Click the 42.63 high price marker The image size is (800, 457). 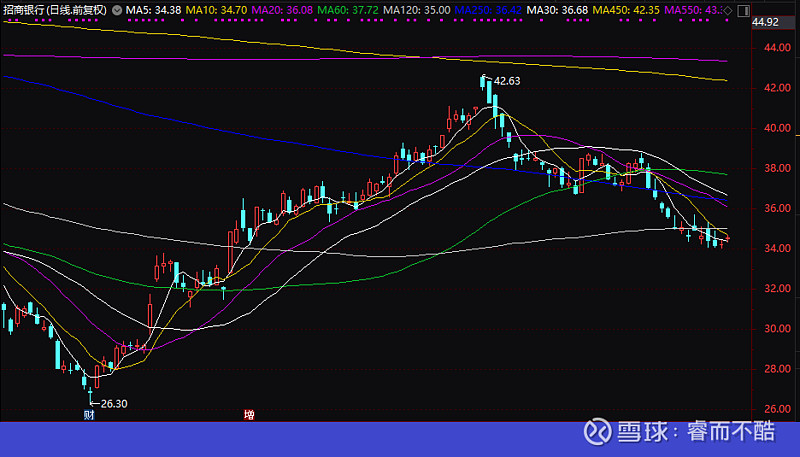click(x=507, y=81)
